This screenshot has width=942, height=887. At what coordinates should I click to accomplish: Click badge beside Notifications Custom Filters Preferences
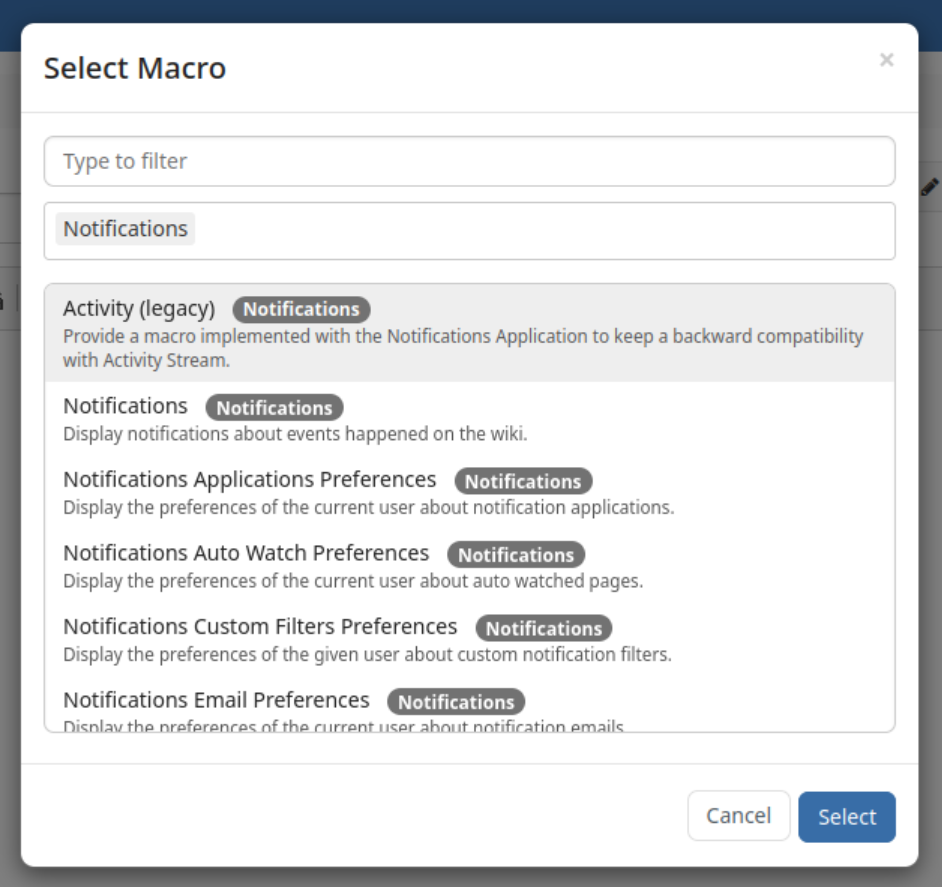pos(544,628)
